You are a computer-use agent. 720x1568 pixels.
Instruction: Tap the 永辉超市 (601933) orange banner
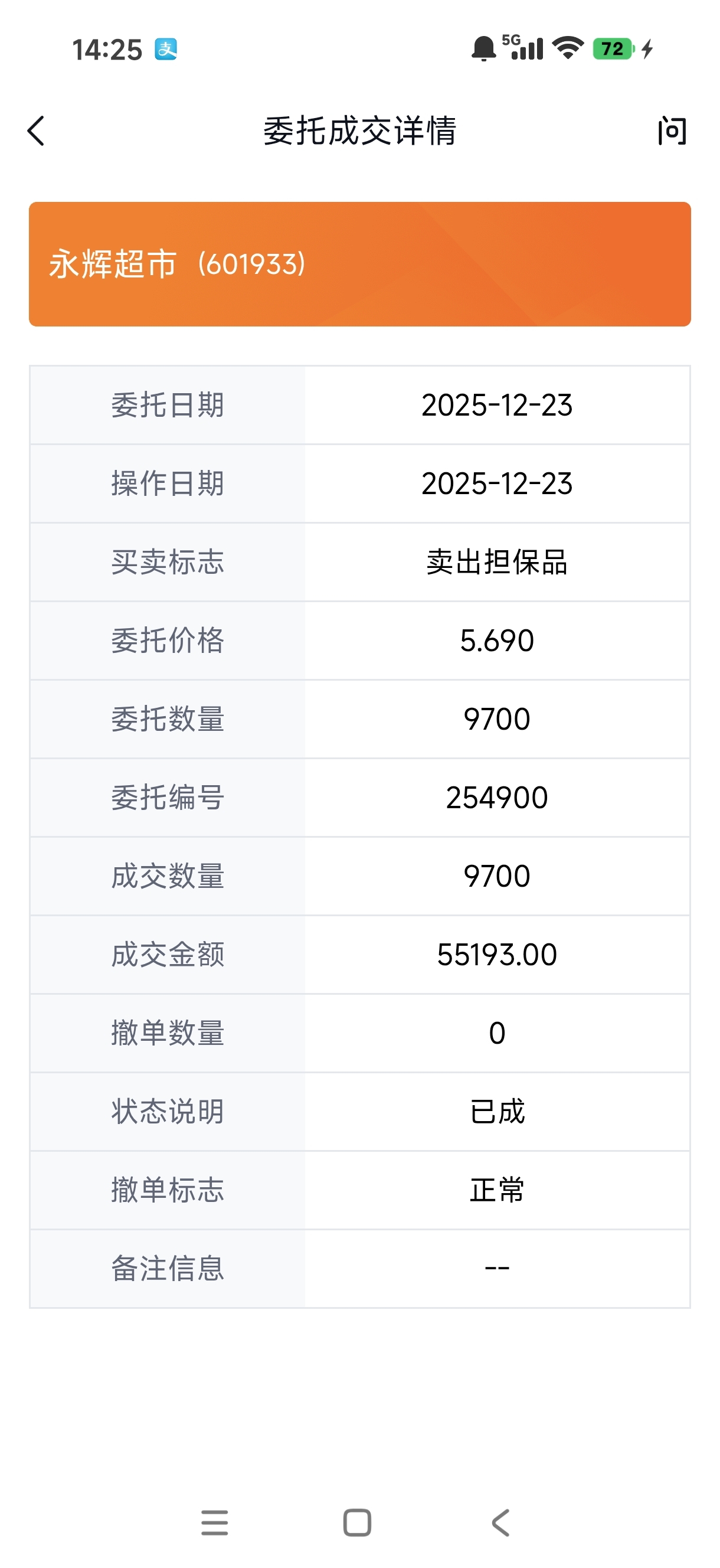tap(359, 264)
